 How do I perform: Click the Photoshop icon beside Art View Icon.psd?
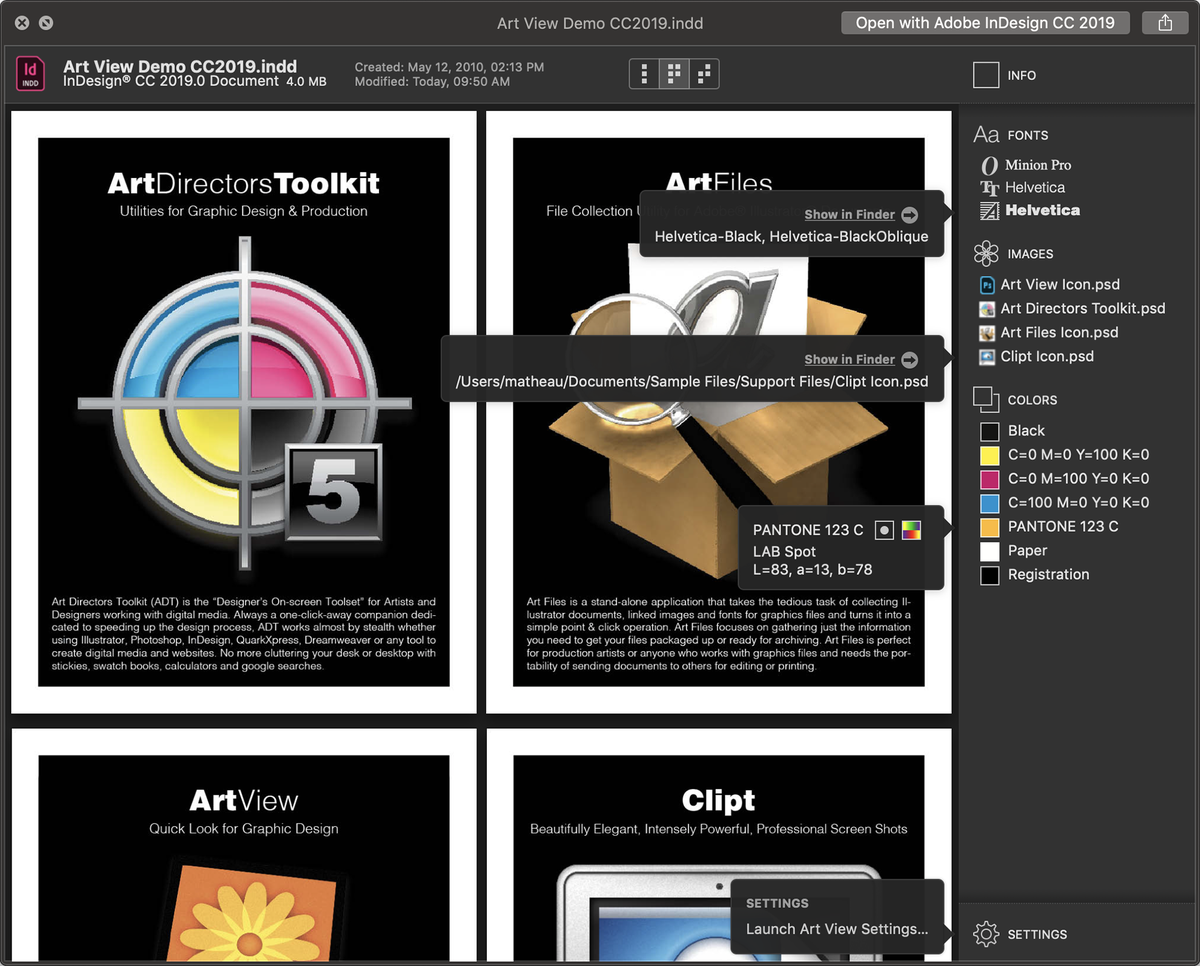tap(986, 284)
